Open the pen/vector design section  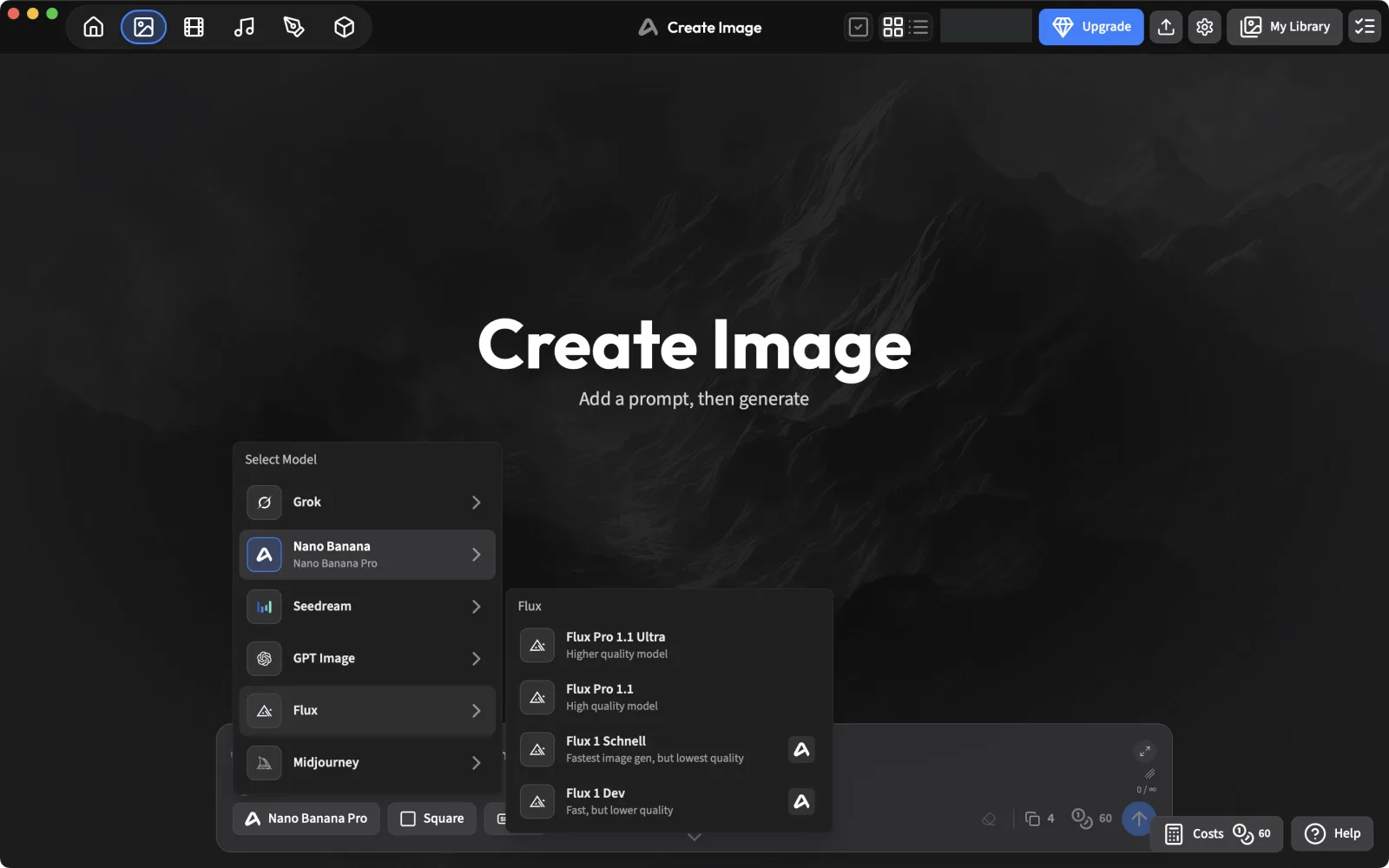tap(294, 27)
